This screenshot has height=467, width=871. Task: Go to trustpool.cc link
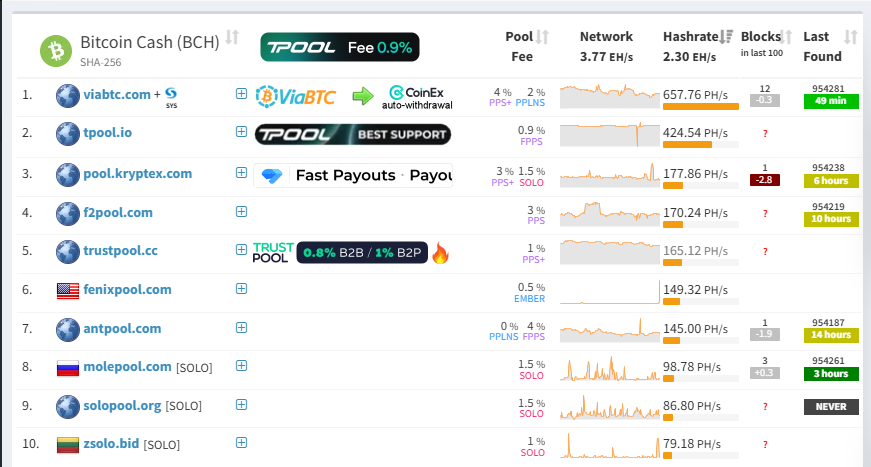pyautogui.click(x=120, y=251)
